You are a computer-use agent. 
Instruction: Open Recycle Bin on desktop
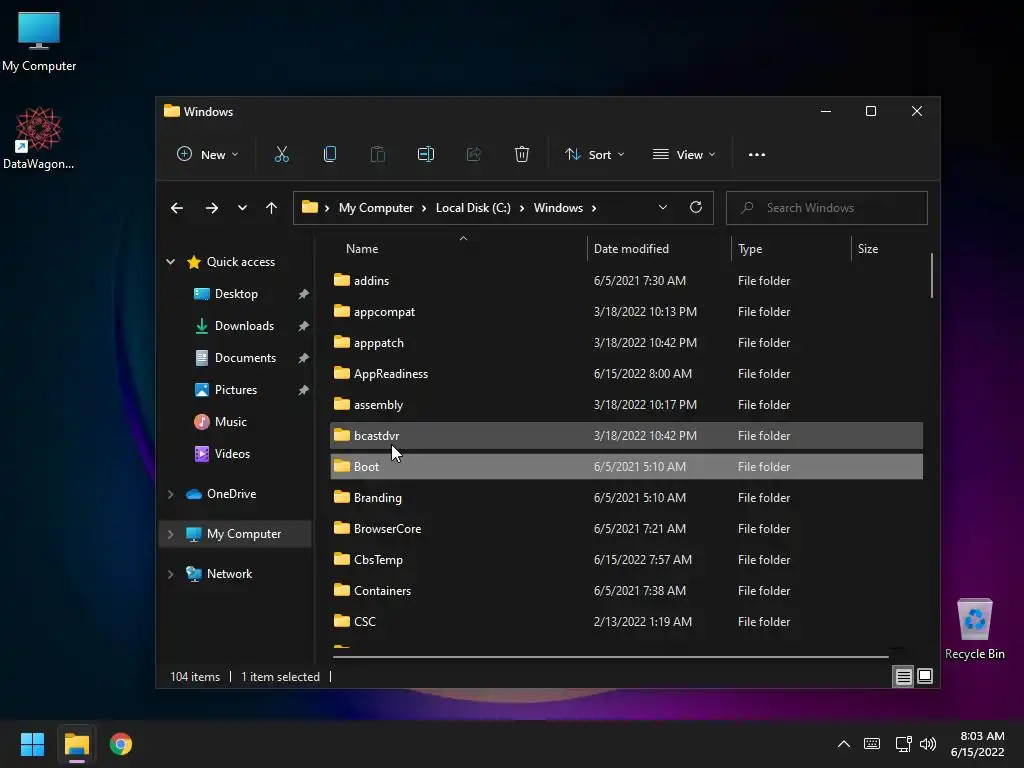pos(974,630)
